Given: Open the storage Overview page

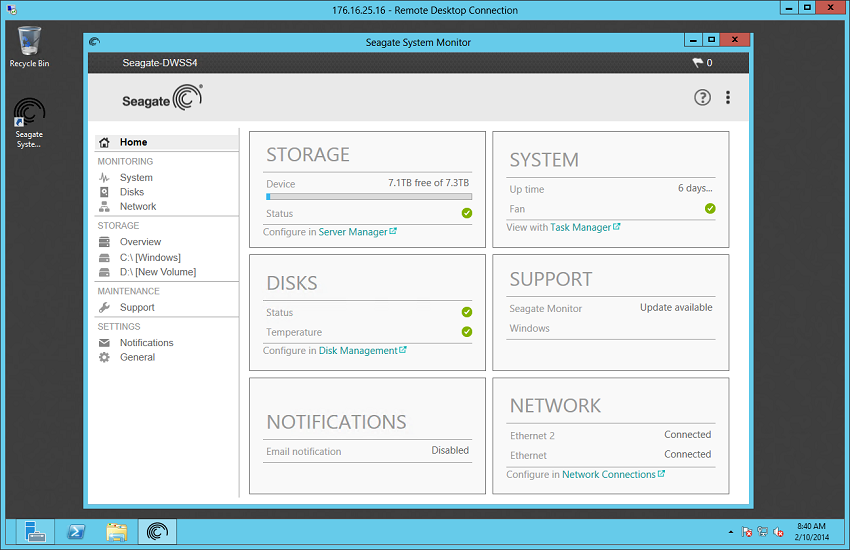Looking at the screenshot, I should [140, 242].
